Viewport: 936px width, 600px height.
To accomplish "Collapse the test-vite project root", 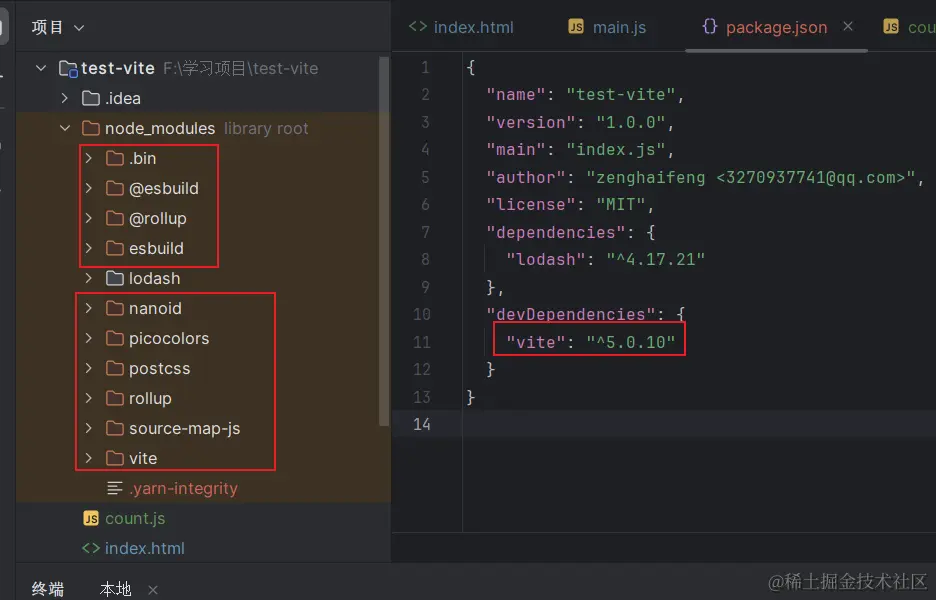I will click(41, 68).
